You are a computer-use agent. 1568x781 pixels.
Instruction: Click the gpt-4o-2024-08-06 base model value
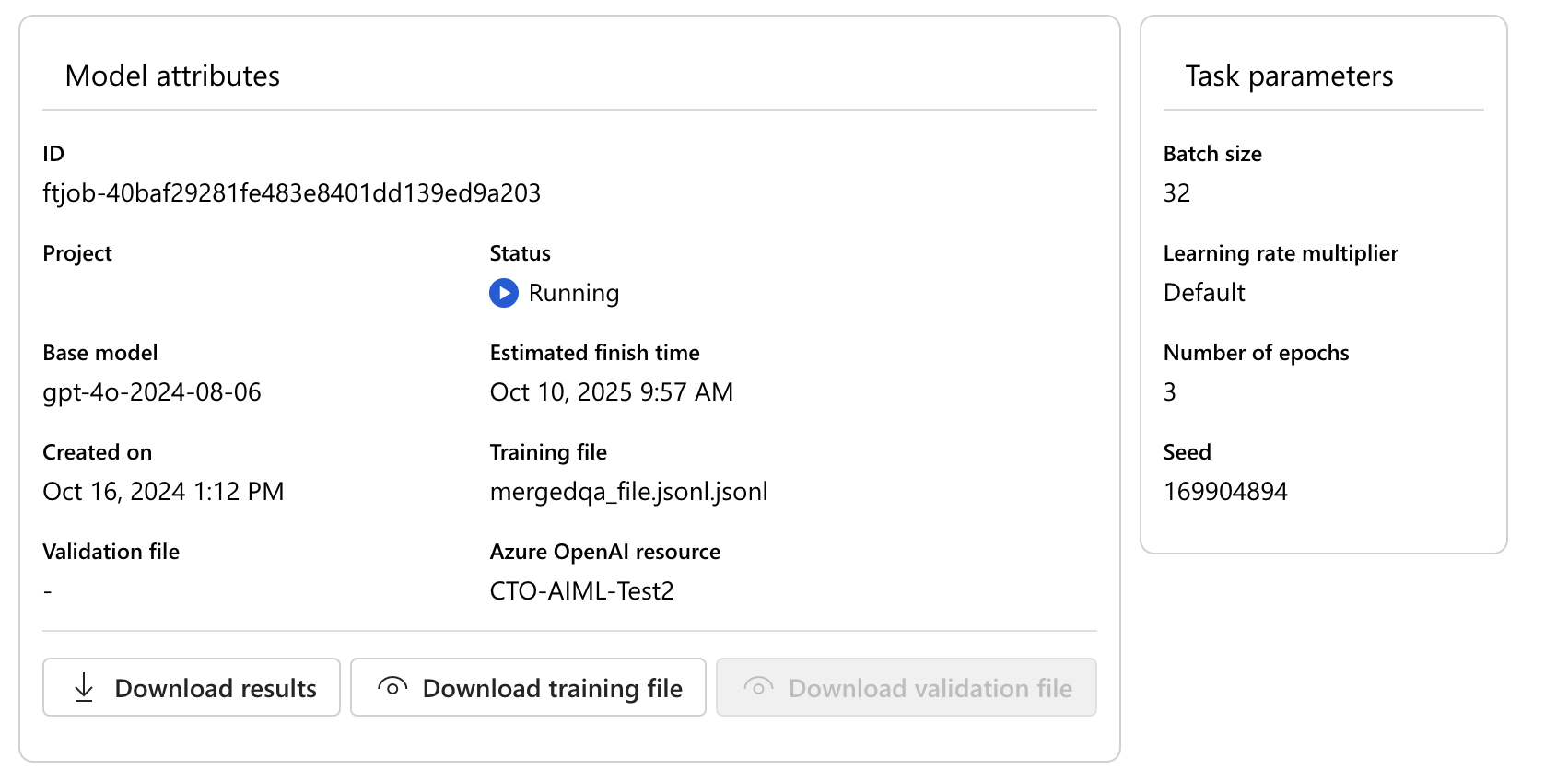point(152,392)
